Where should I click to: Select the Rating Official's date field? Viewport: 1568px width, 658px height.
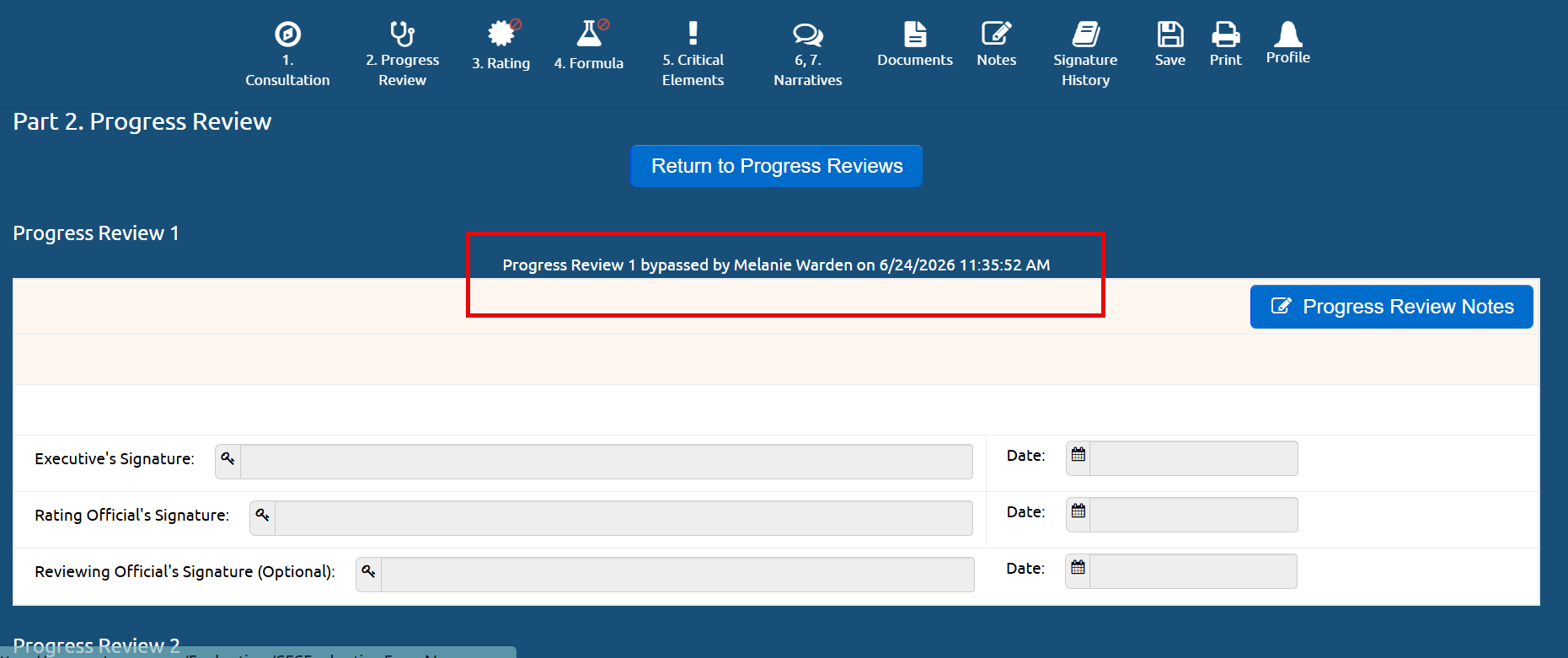point(1193,515)
